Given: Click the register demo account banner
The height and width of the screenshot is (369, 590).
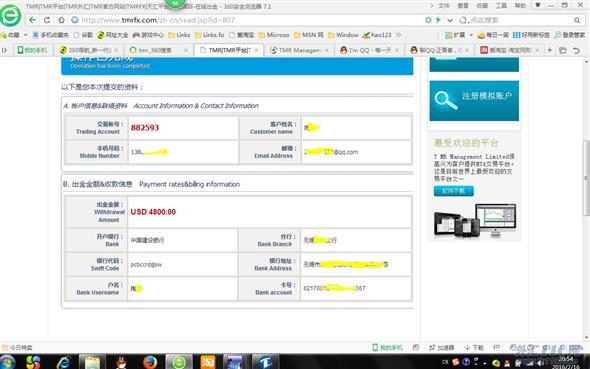Looking at the screenshot, I should [474, 100].
